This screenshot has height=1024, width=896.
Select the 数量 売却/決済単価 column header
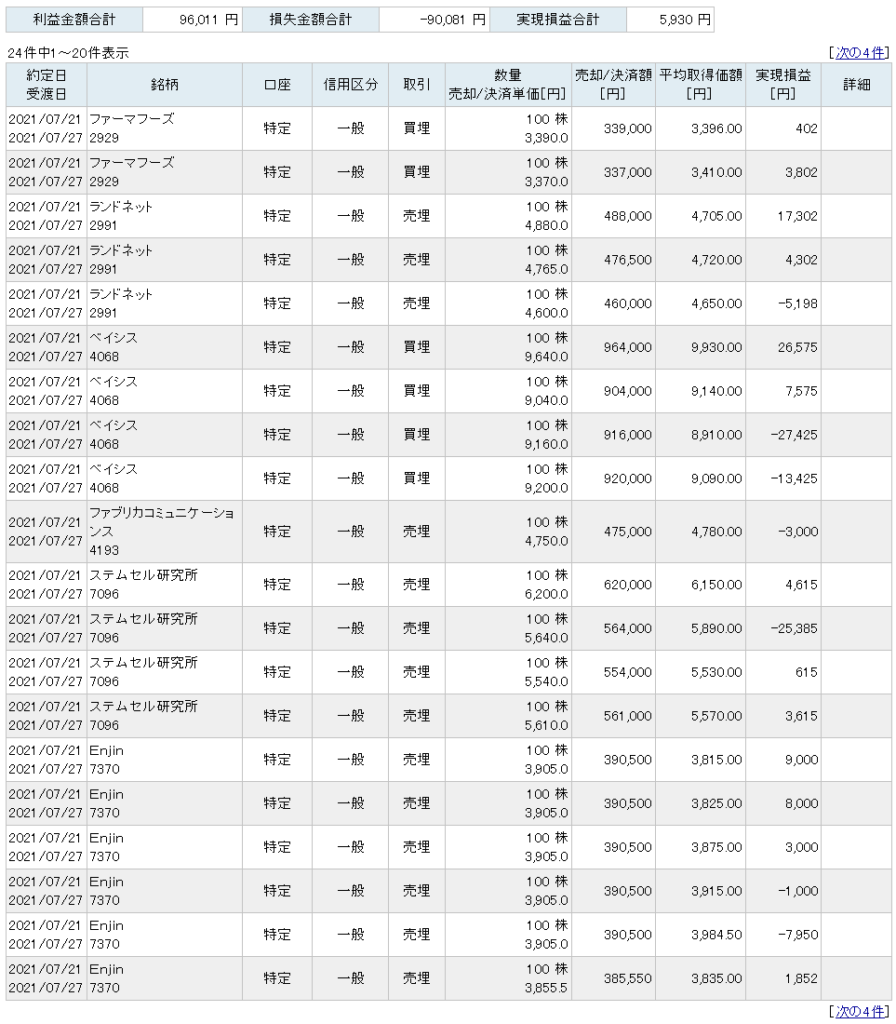tap(508, 85)
